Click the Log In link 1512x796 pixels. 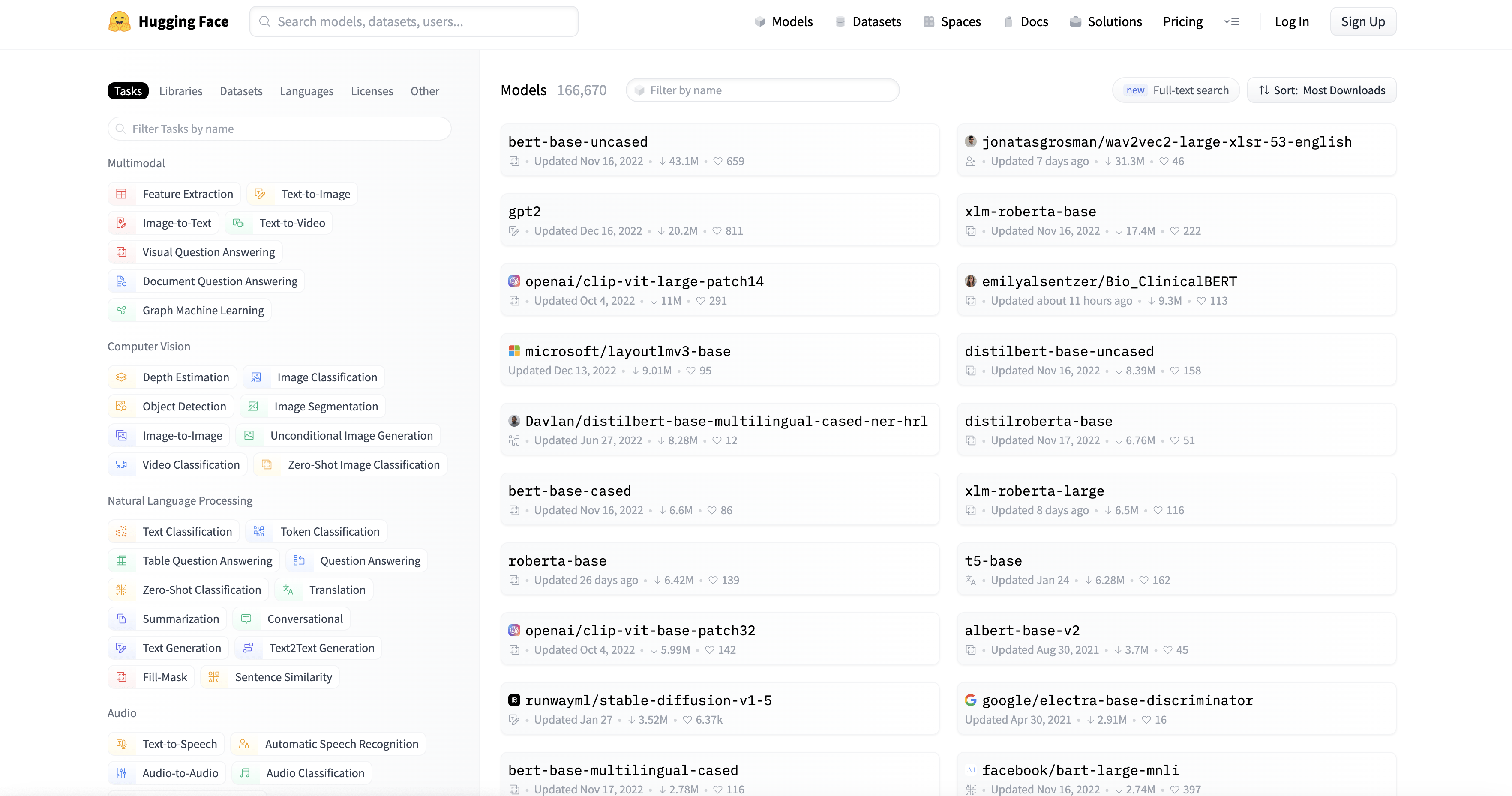(1292, 22)
